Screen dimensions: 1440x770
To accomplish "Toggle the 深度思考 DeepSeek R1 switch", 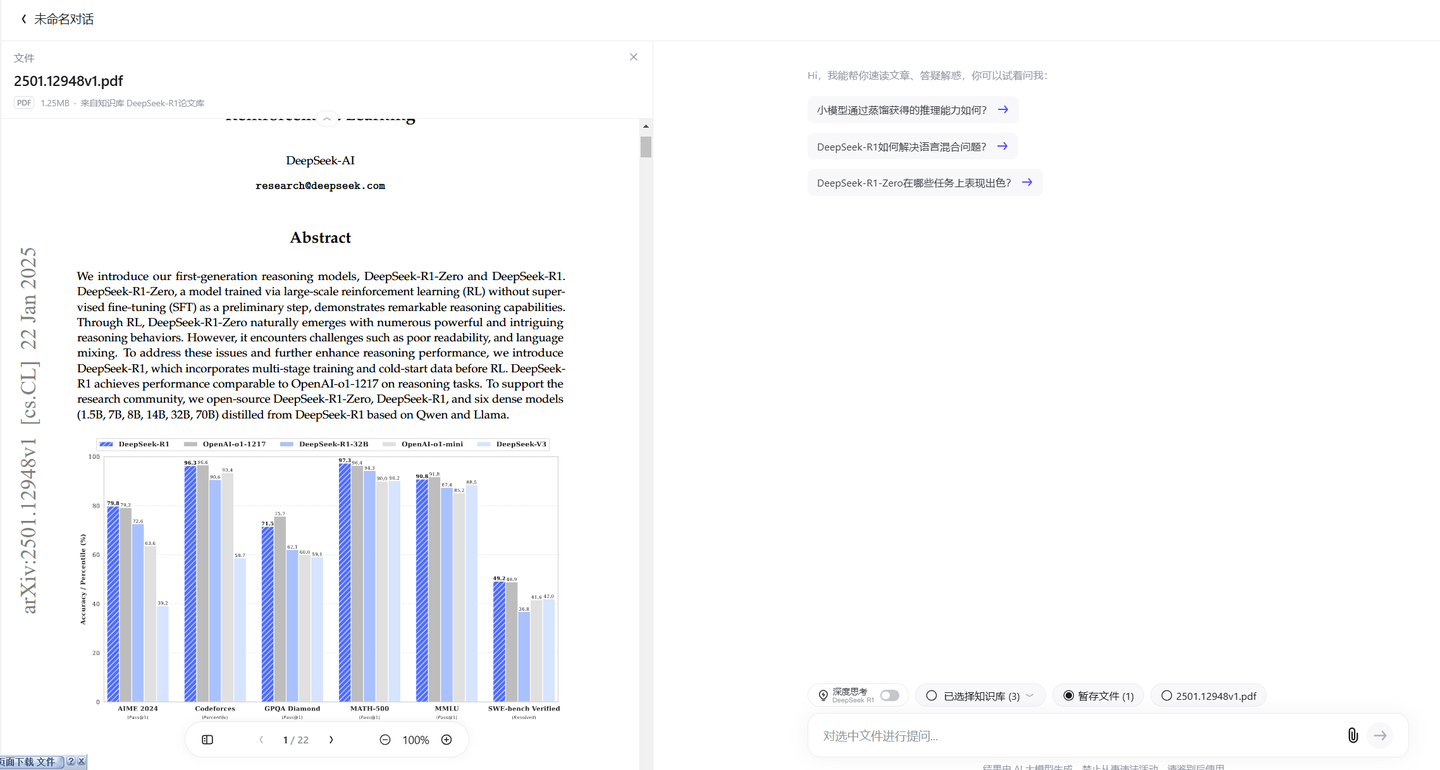I will pyautogui.click(x=889, y=695).
